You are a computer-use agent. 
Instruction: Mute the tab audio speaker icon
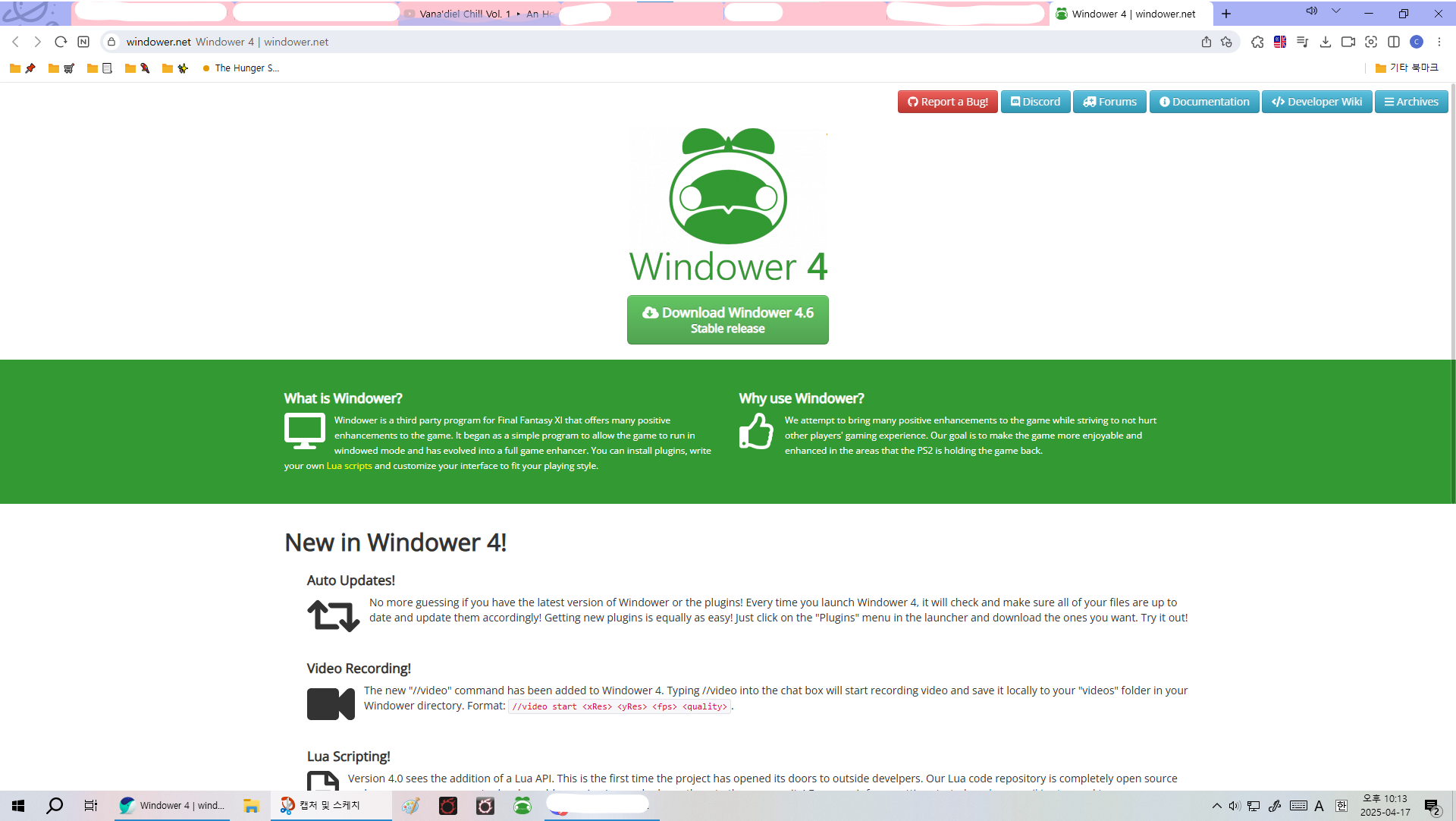[1311, 11]
